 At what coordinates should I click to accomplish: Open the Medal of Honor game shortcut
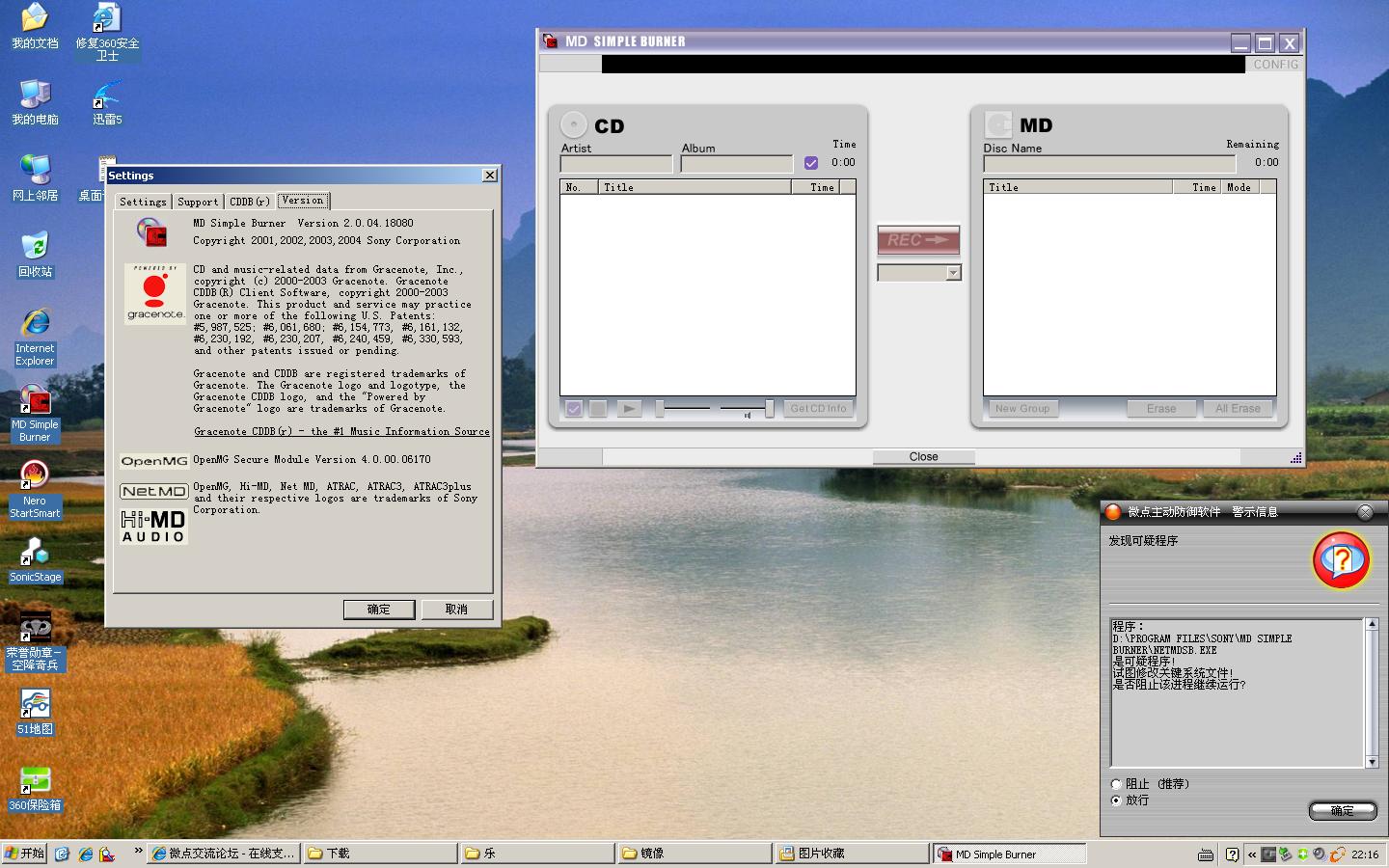[x=35, y=641]
